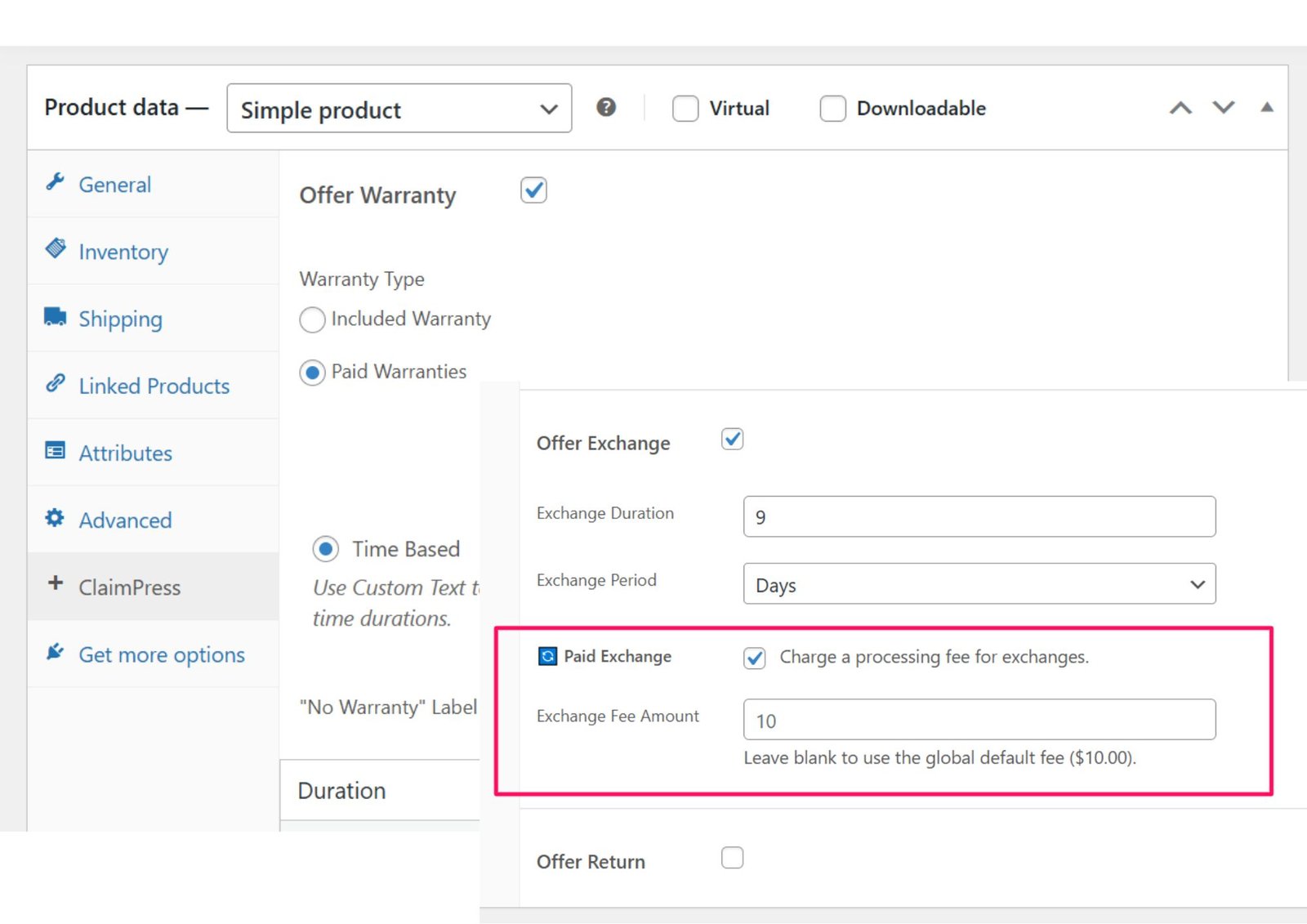Open the Exchange Period dropdown showing Days

pyautogui.click(x=979, y=584)
